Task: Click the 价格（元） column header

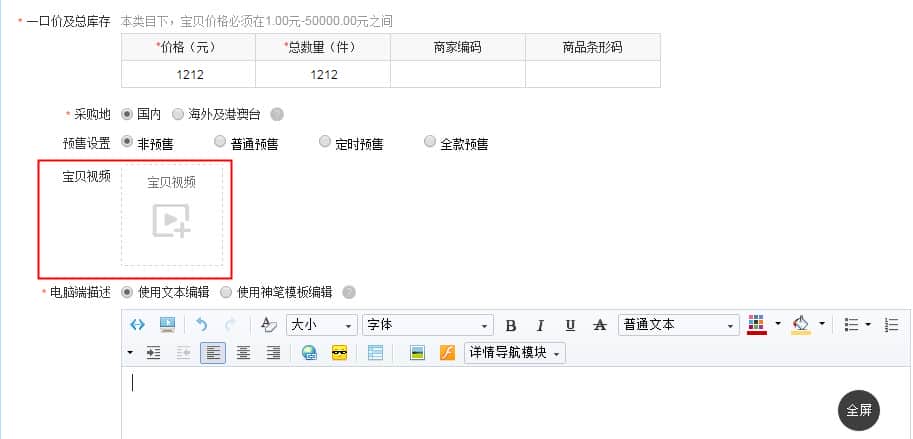Action: (x=188, y=47)
